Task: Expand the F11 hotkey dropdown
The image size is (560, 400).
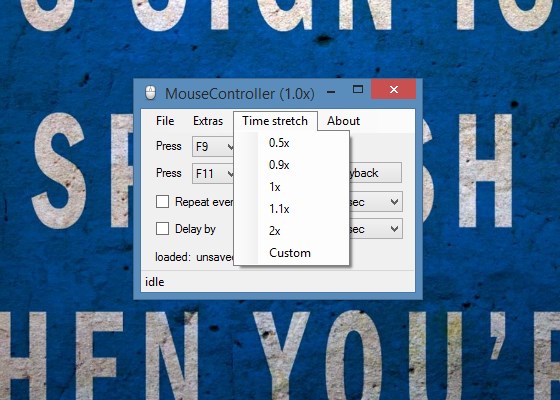Action: coord(213,174)
